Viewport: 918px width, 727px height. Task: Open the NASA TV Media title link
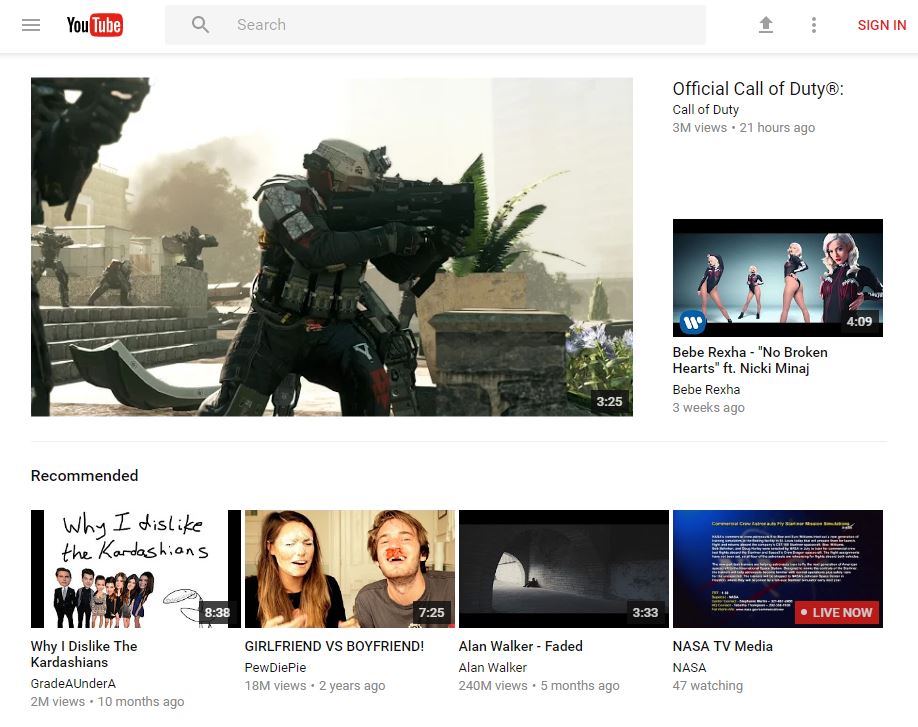tap(722, 646)
